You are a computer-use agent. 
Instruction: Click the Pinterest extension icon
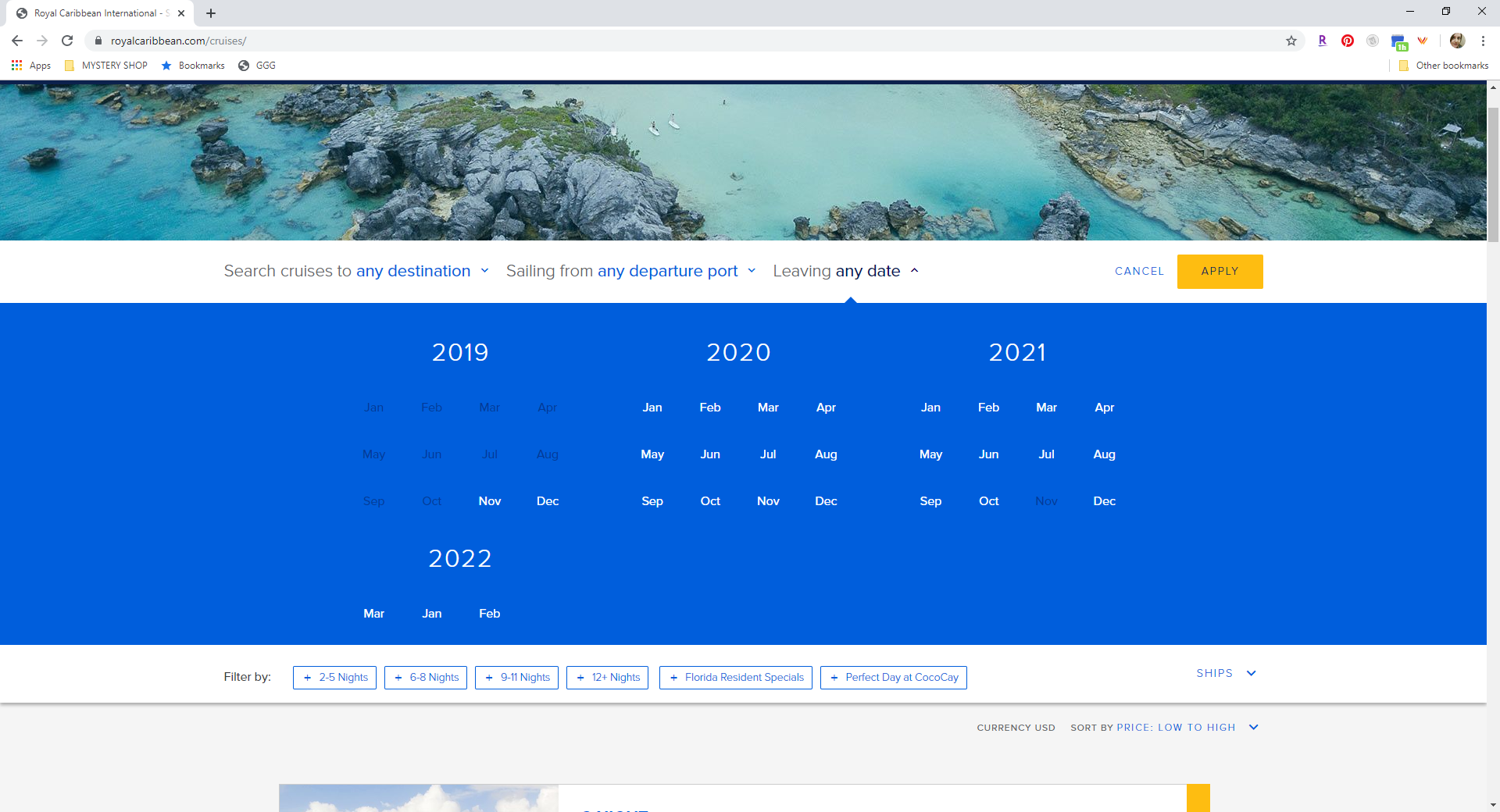[1347, 41]
